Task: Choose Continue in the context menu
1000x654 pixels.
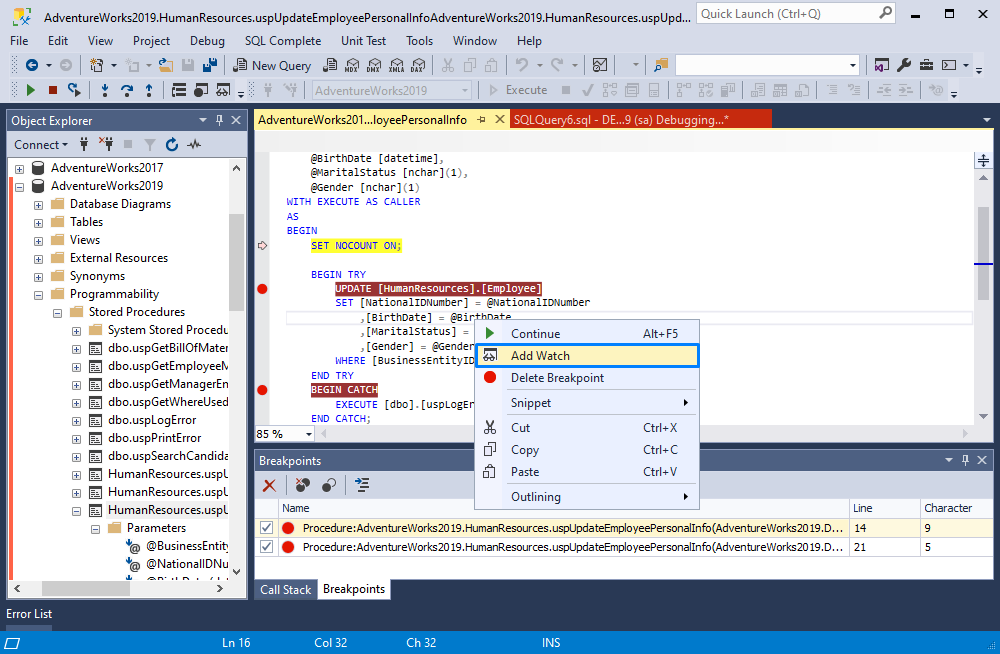Action: (x=587, y=334)
